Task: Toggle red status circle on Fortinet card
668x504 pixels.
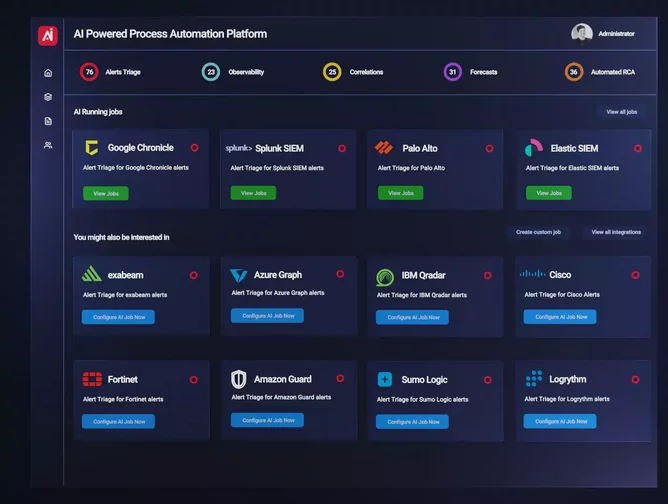Action: pyautogui.click(x=194, y=380)
